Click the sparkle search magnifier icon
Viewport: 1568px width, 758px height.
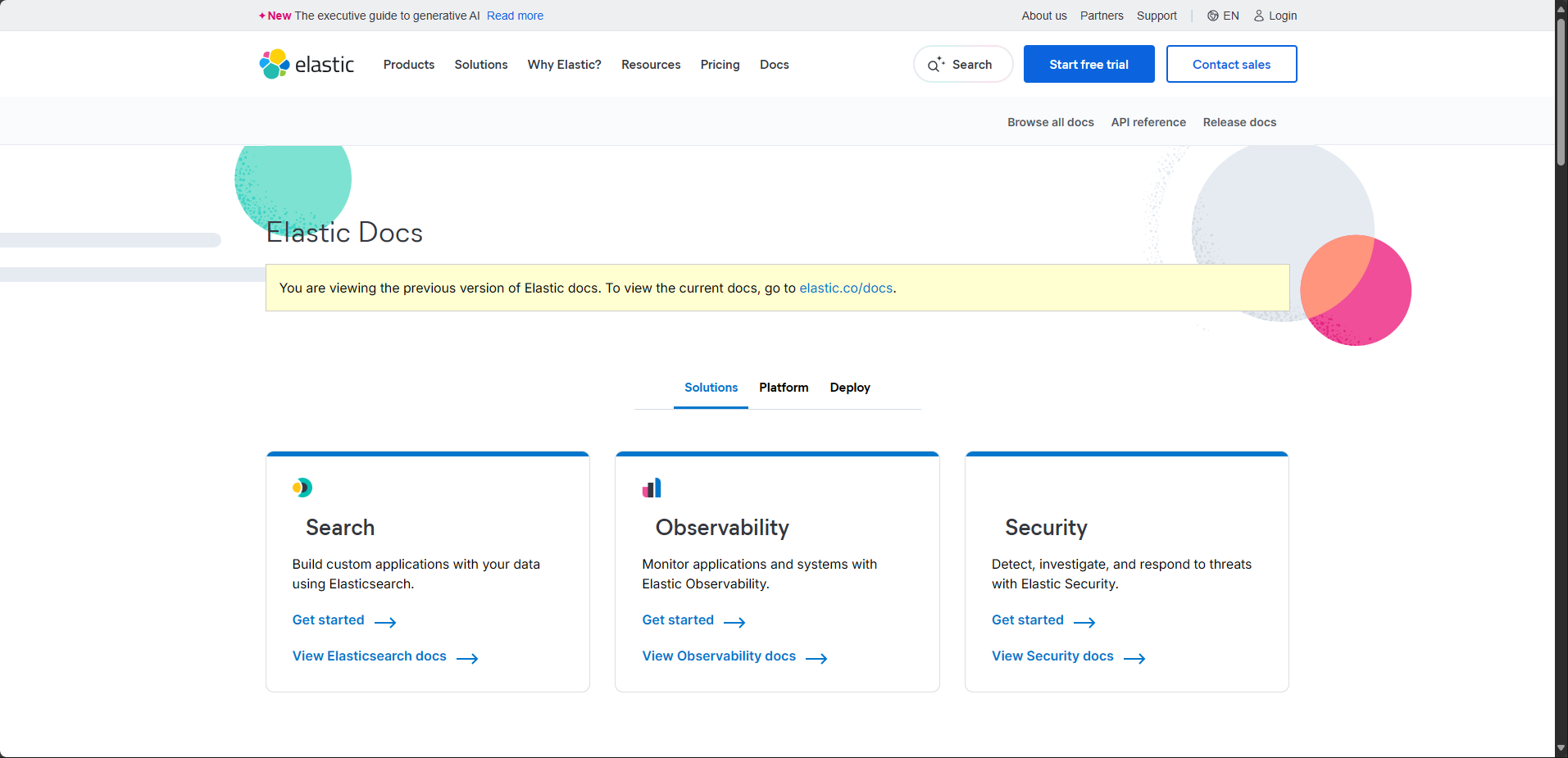[x=935, y=65]
